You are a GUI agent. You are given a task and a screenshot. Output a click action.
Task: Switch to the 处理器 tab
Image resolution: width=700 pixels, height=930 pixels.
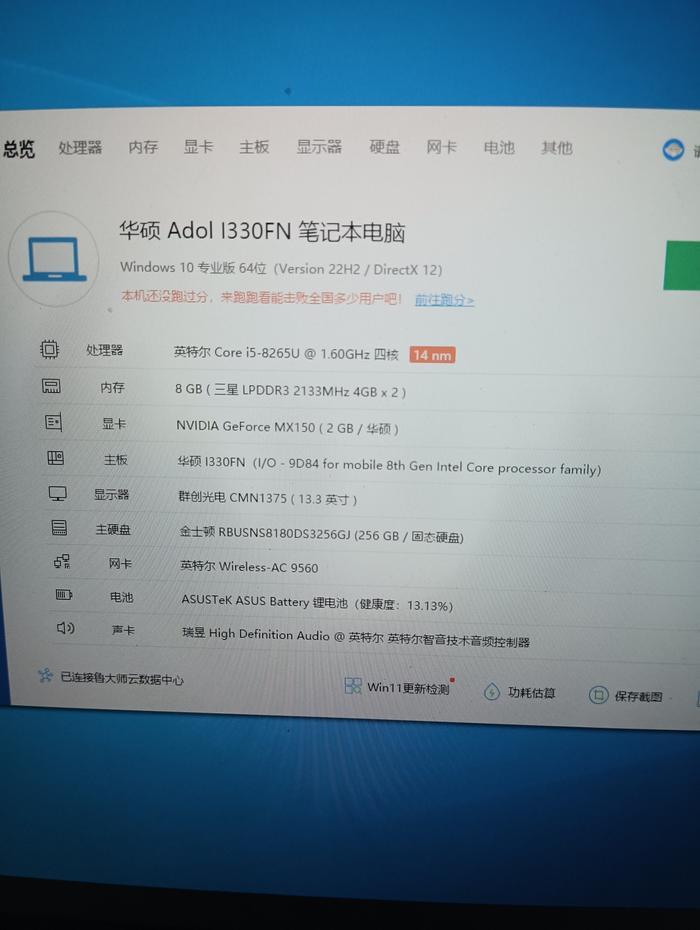80,147
